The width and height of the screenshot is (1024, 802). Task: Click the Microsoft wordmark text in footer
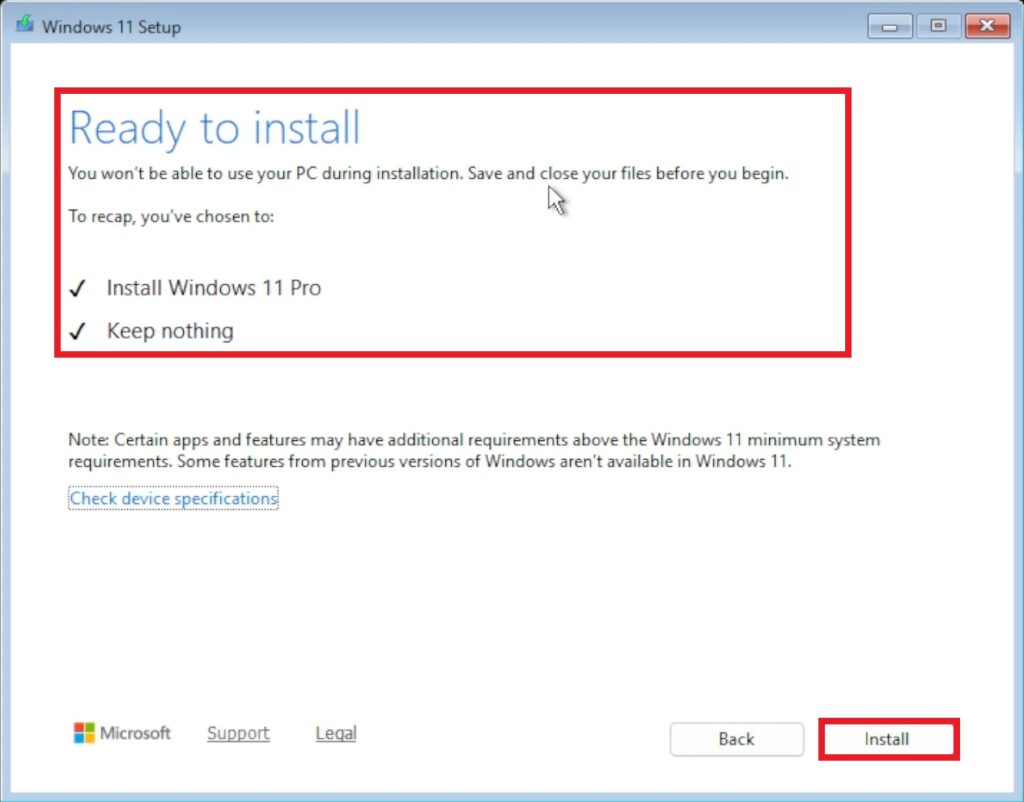tap(135, 733)
